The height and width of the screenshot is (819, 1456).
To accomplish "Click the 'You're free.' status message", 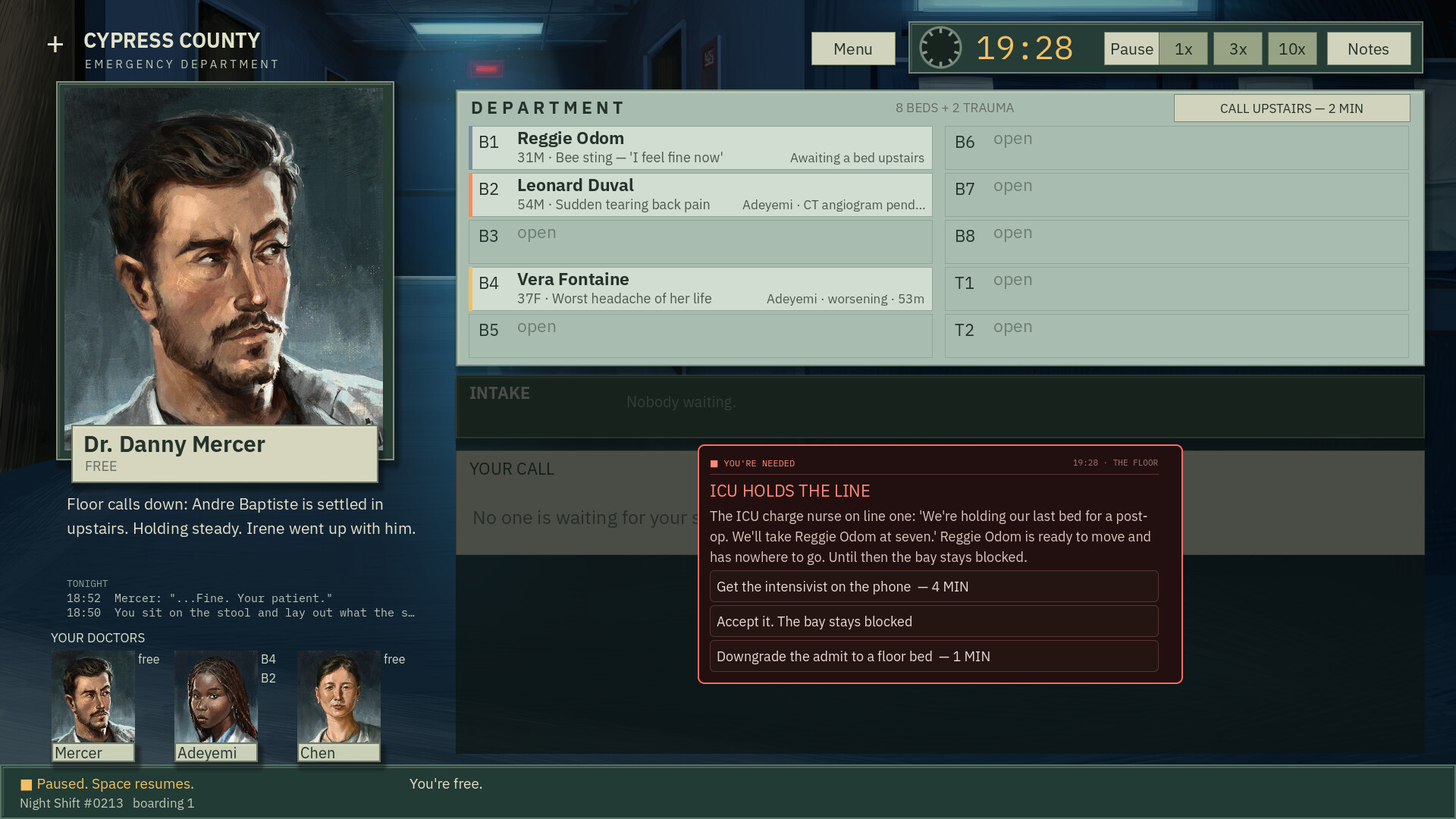I will point(446,783).
